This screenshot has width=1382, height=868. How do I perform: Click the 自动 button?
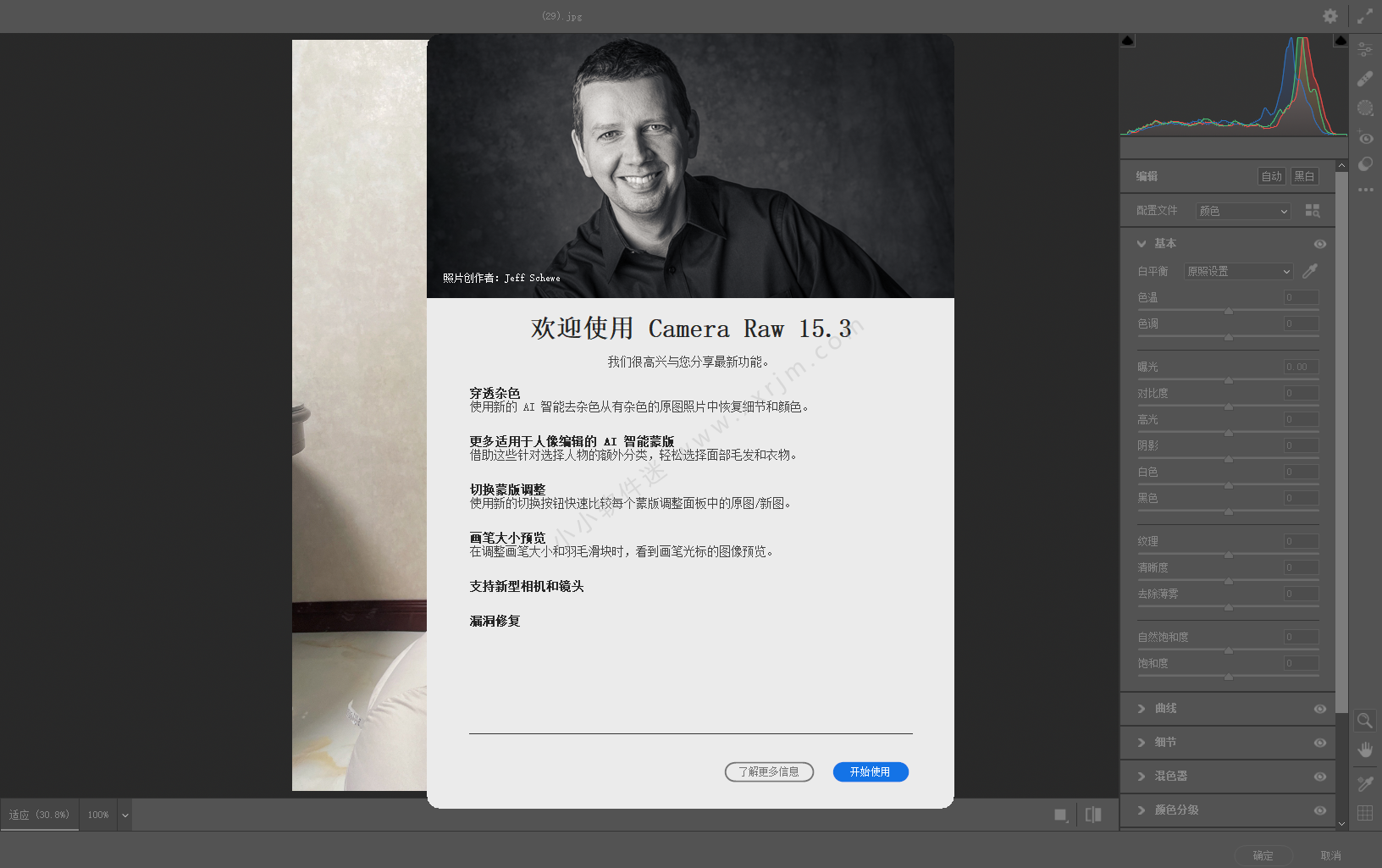[x=1271, y=176]
